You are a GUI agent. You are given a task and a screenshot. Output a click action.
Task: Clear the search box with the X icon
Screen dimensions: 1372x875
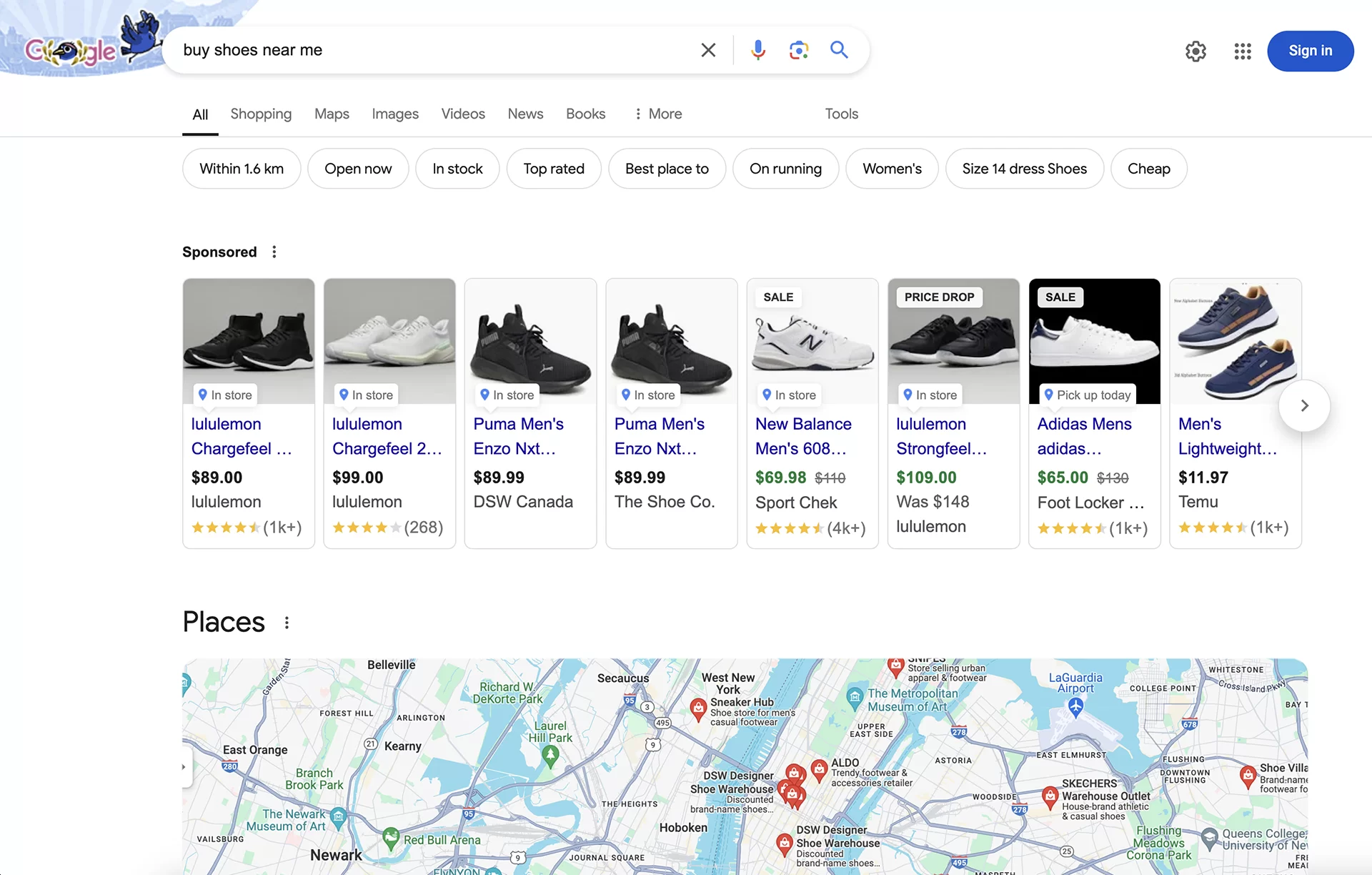[x=708, y=50]
